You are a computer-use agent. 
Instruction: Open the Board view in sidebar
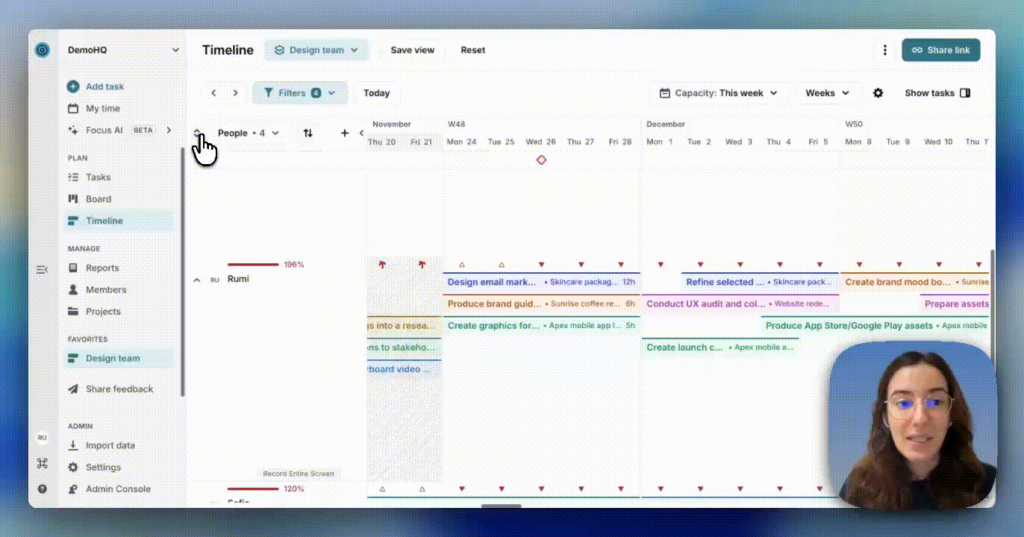pos(98,199)
